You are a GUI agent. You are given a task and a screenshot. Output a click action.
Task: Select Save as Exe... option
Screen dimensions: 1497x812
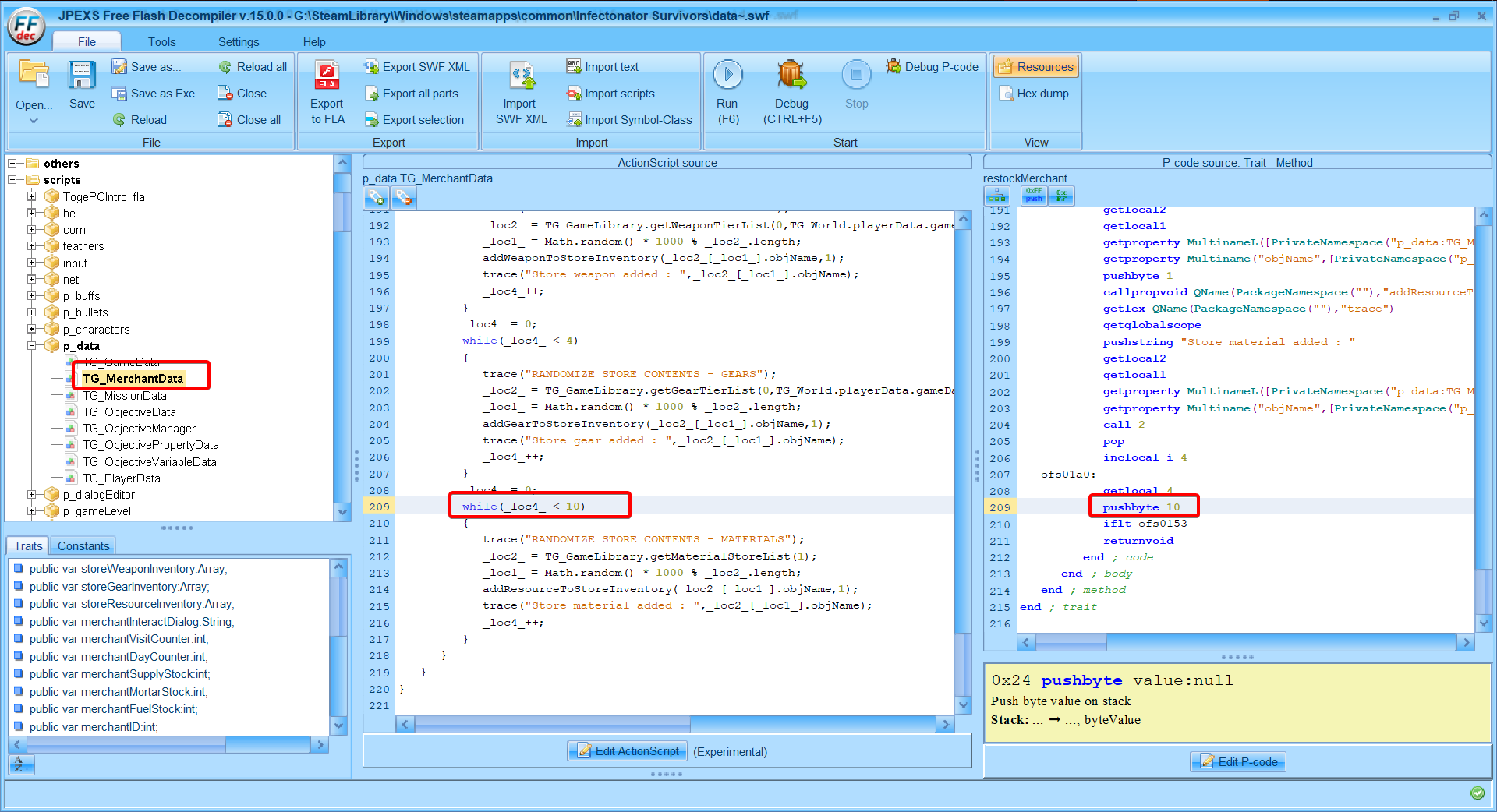tap(157, 94)
